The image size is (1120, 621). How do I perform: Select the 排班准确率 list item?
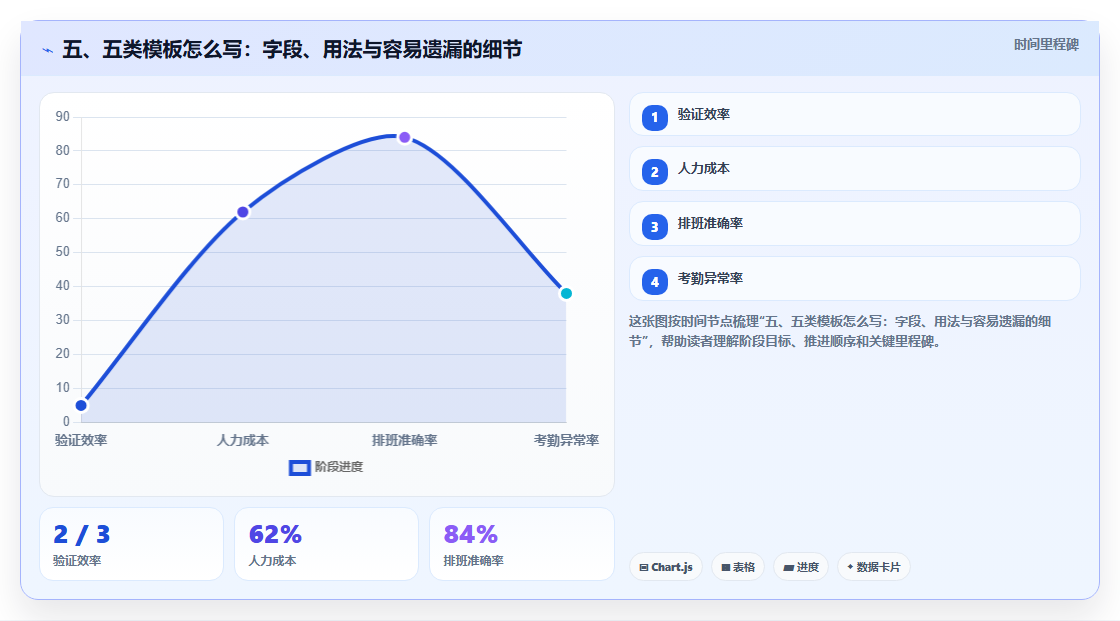(854, 224)
